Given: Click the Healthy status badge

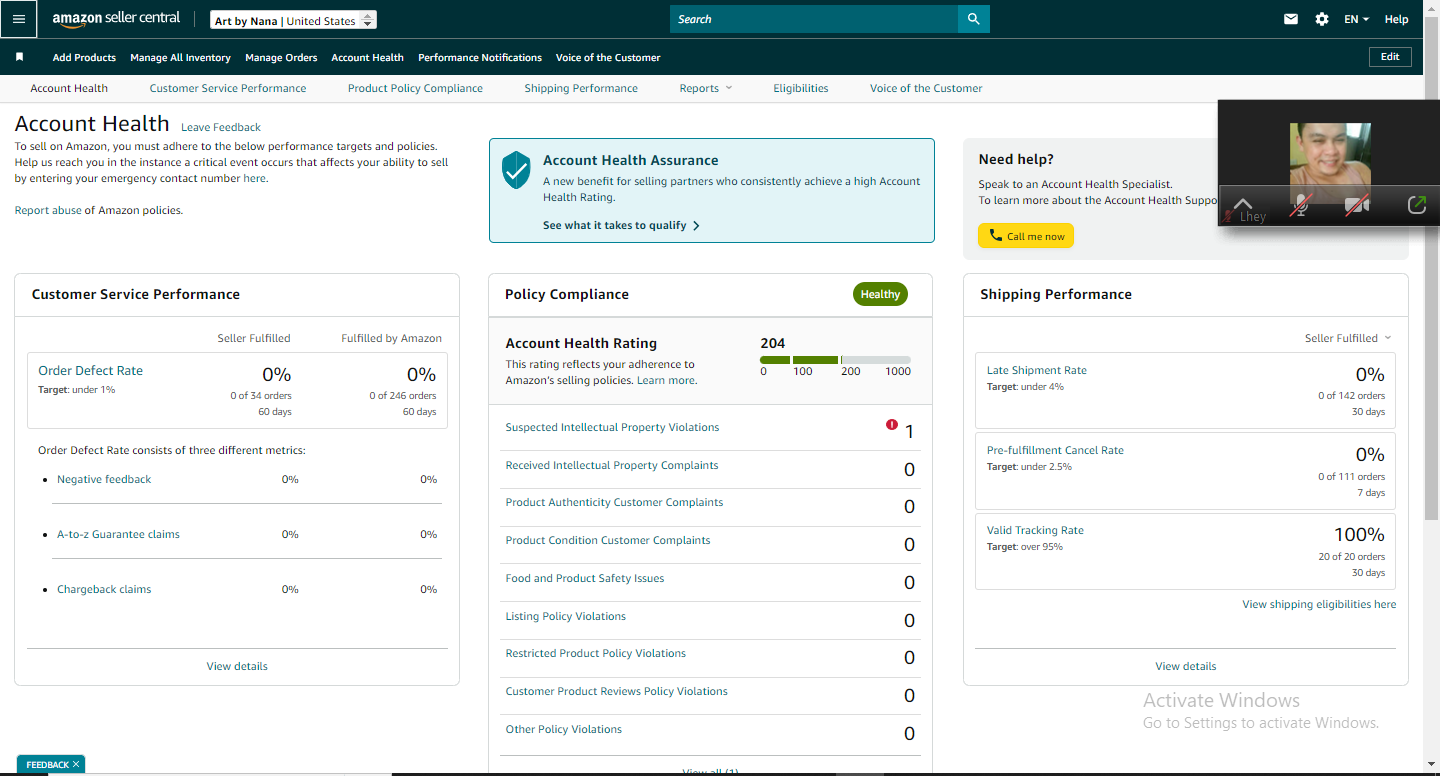Looking at the screenshot, I should pos(880,294).
